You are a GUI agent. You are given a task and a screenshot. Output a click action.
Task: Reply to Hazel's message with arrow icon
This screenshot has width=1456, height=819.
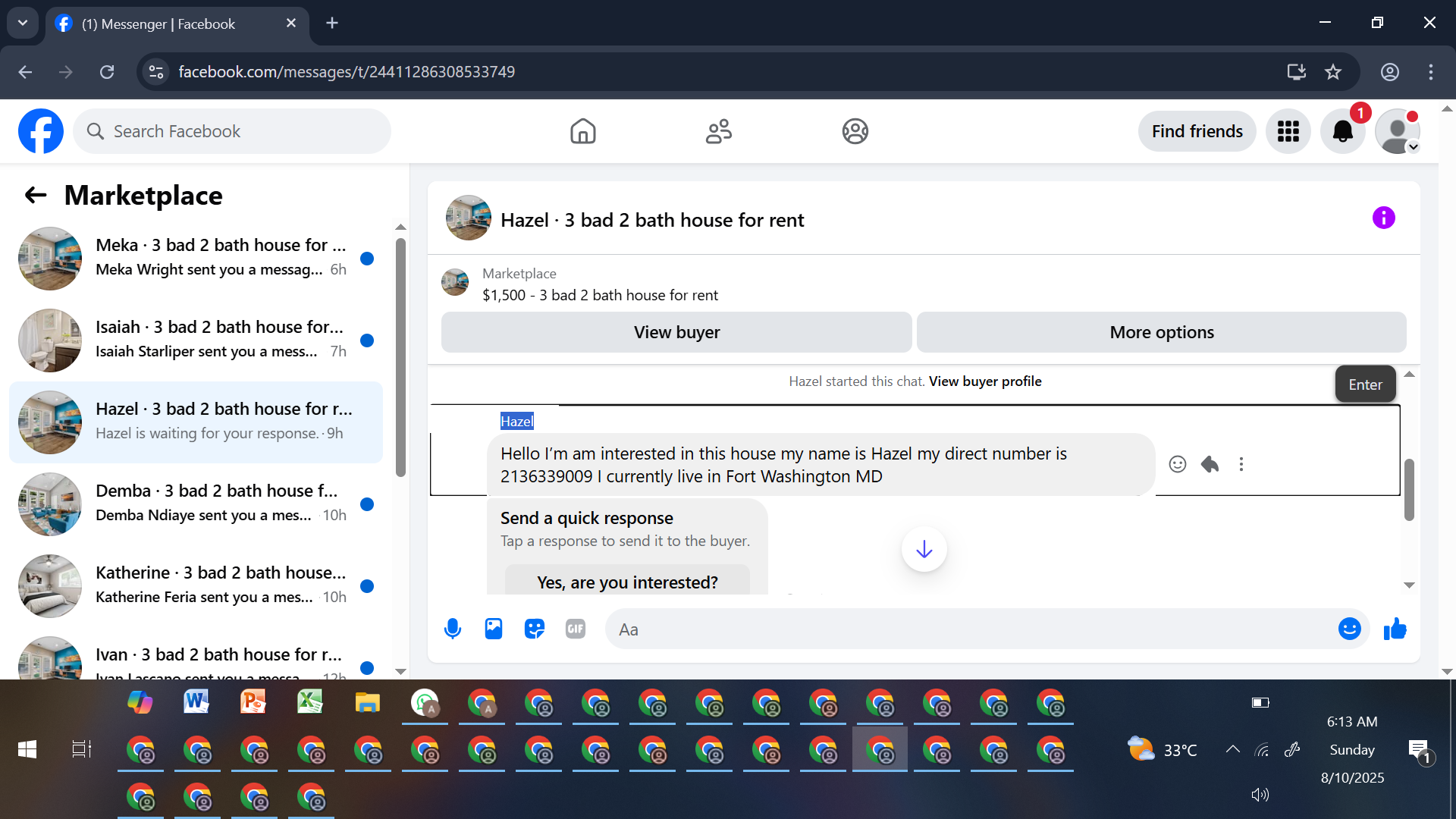[1210, 464]
